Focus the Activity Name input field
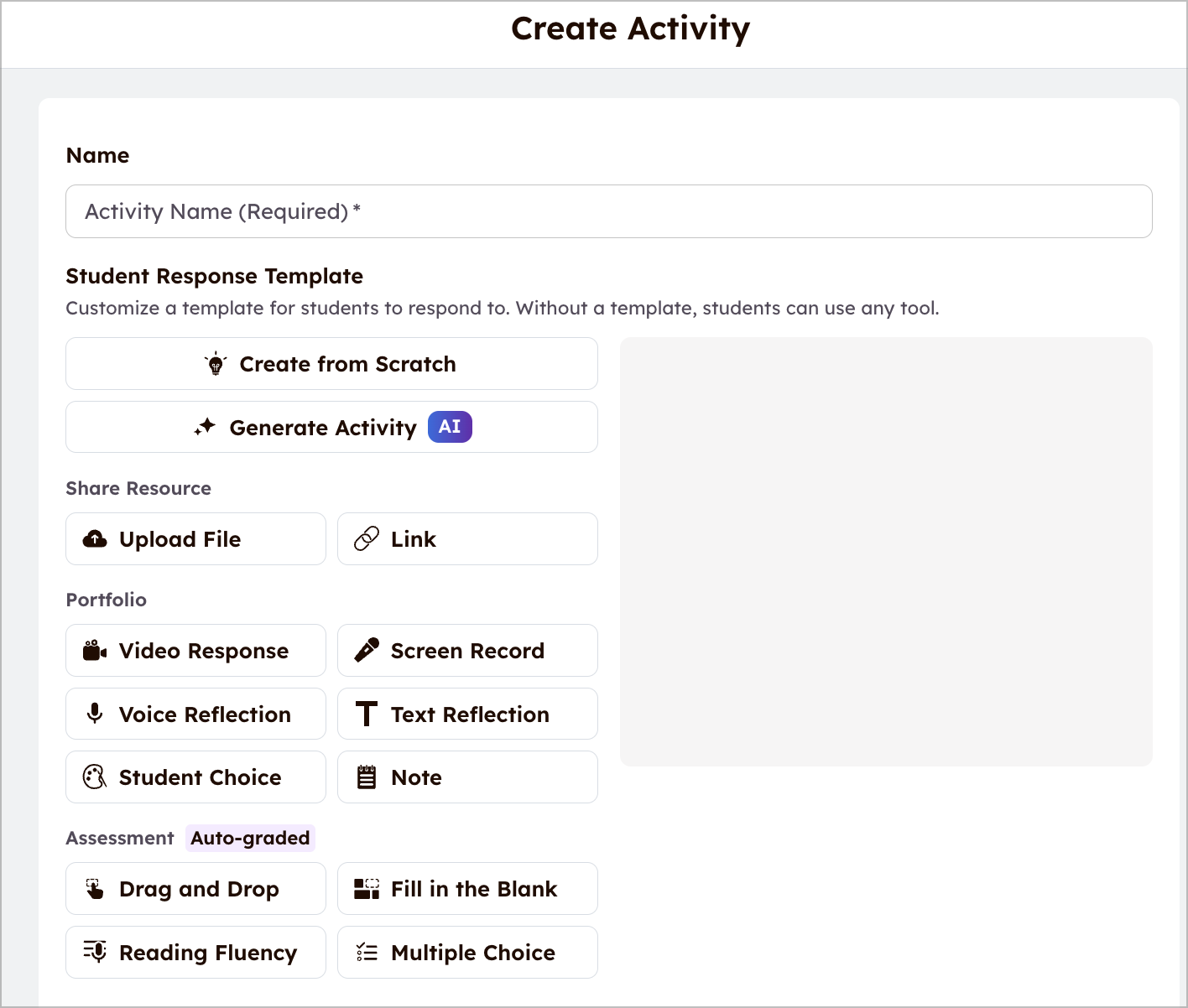Image resolution: width=1188 pixels, height=1008 pixels. 608,211
